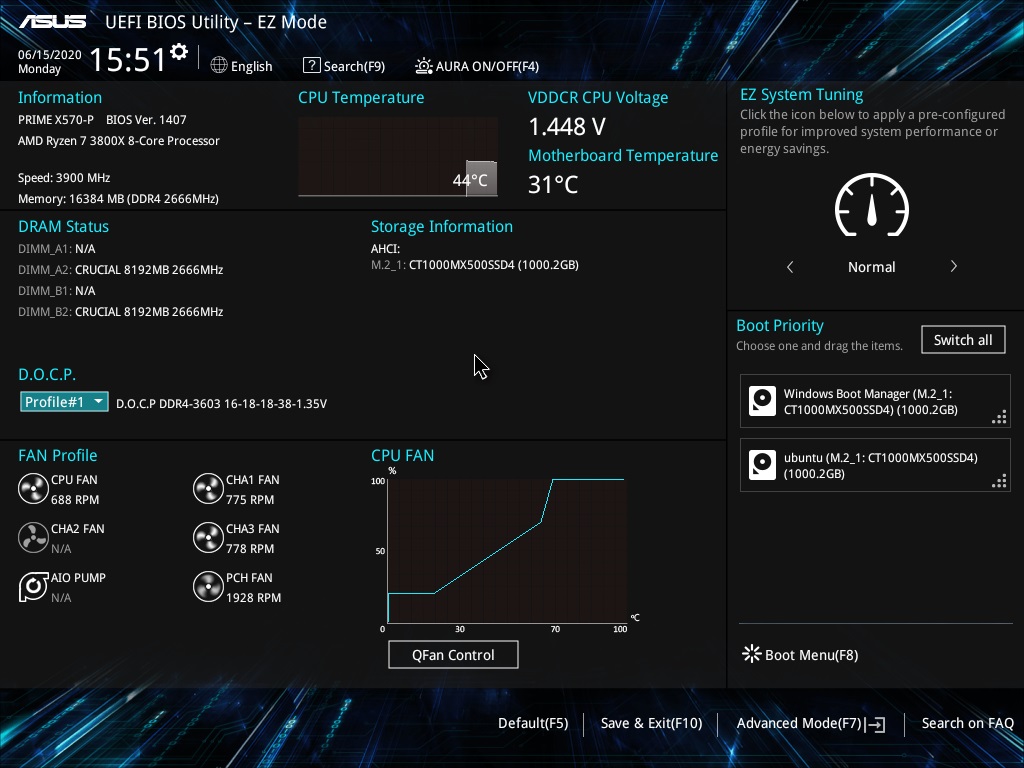Image resolution: width=1024 pixels, height=768 pixels.
Task: Select ubuntu boot priority entry
Action: 875,465
